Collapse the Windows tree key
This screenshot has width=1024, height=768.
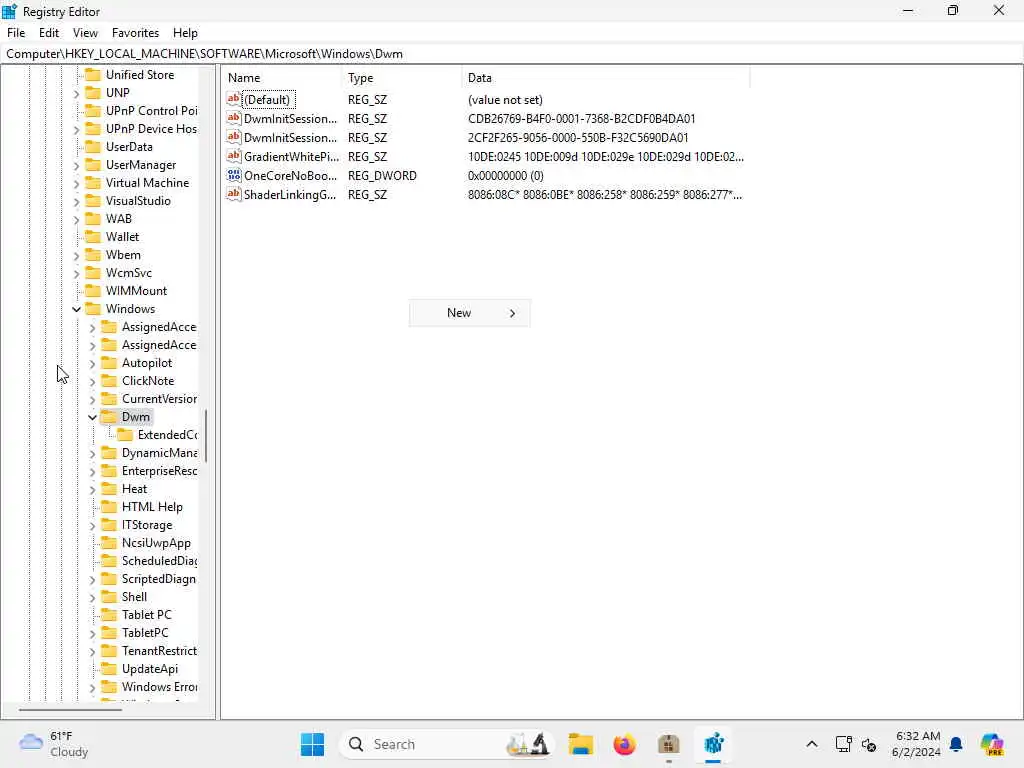point(76,309)
